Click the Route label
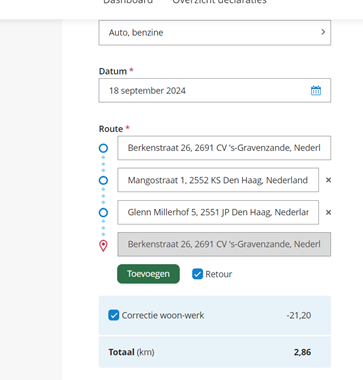The height and width of the screenshot is (380, 363). click(x=111, y=129)
